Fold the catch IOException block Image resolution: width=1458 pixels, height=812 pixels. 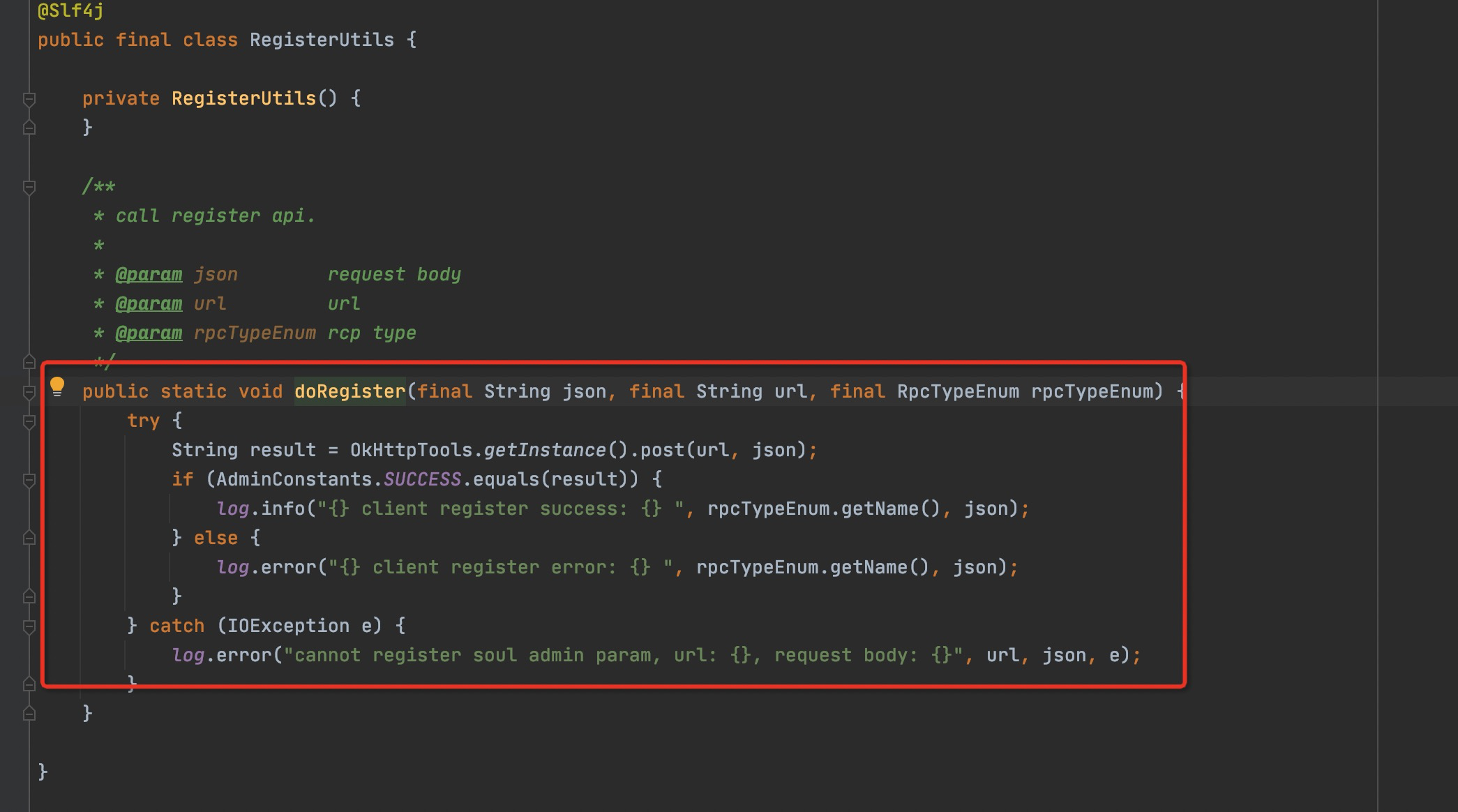[x=29, y=626]
